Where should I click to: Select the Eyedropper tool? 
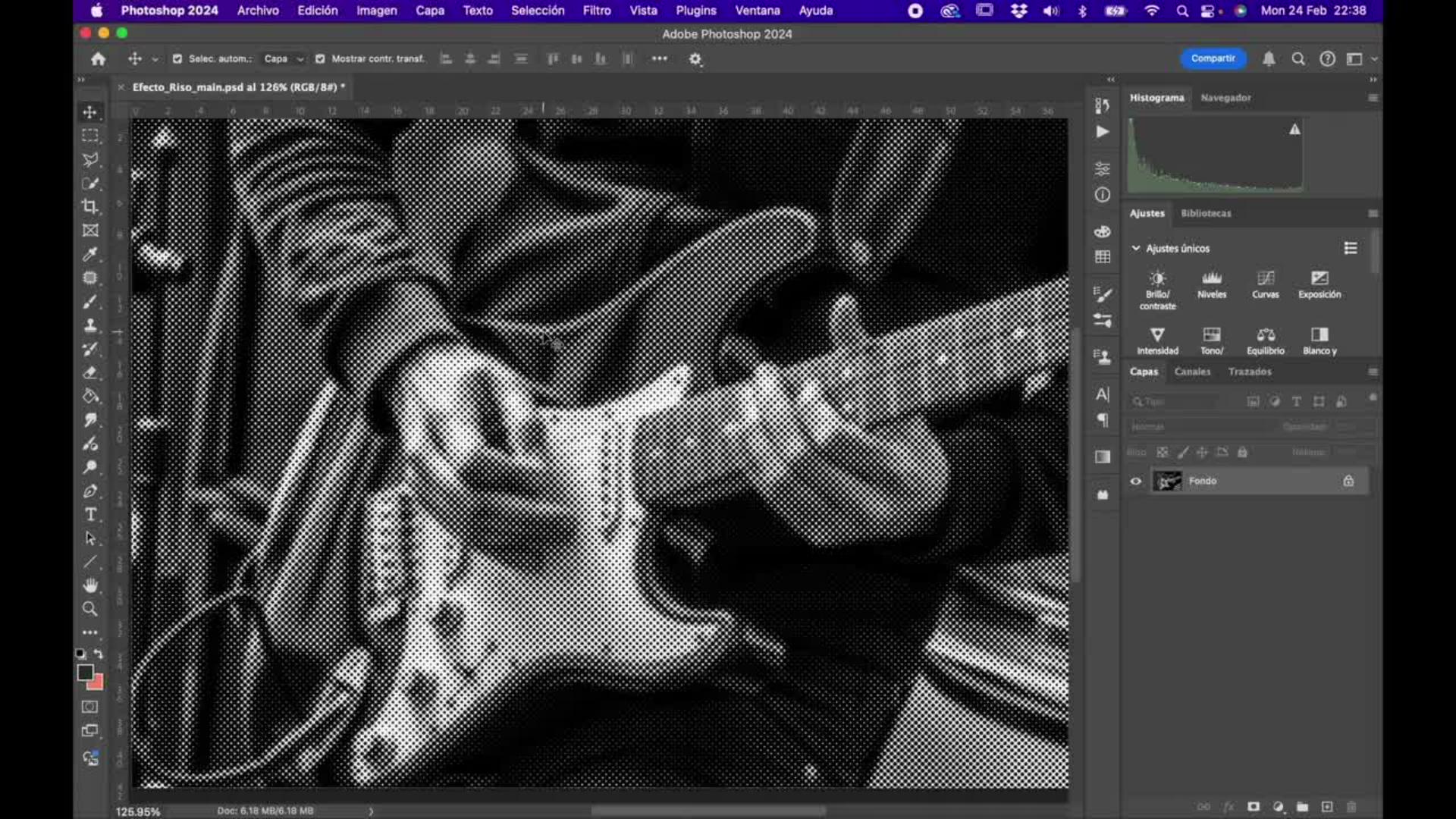[x=90, y=254]
